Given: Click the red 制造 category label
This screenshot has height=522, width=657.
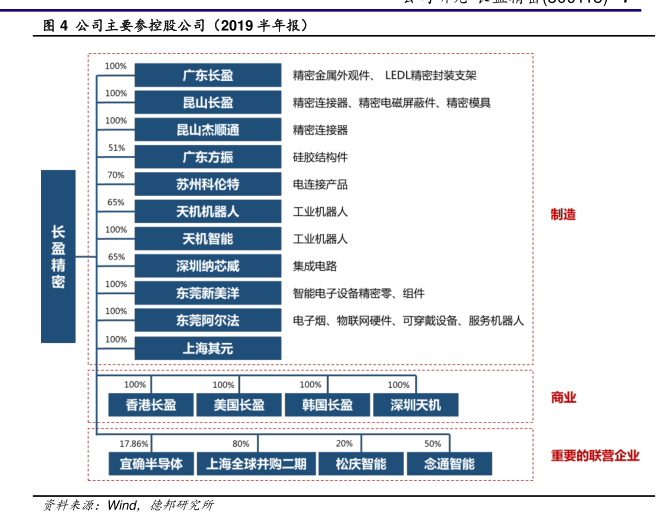Looking at the screenshot, I should point(563,214).
